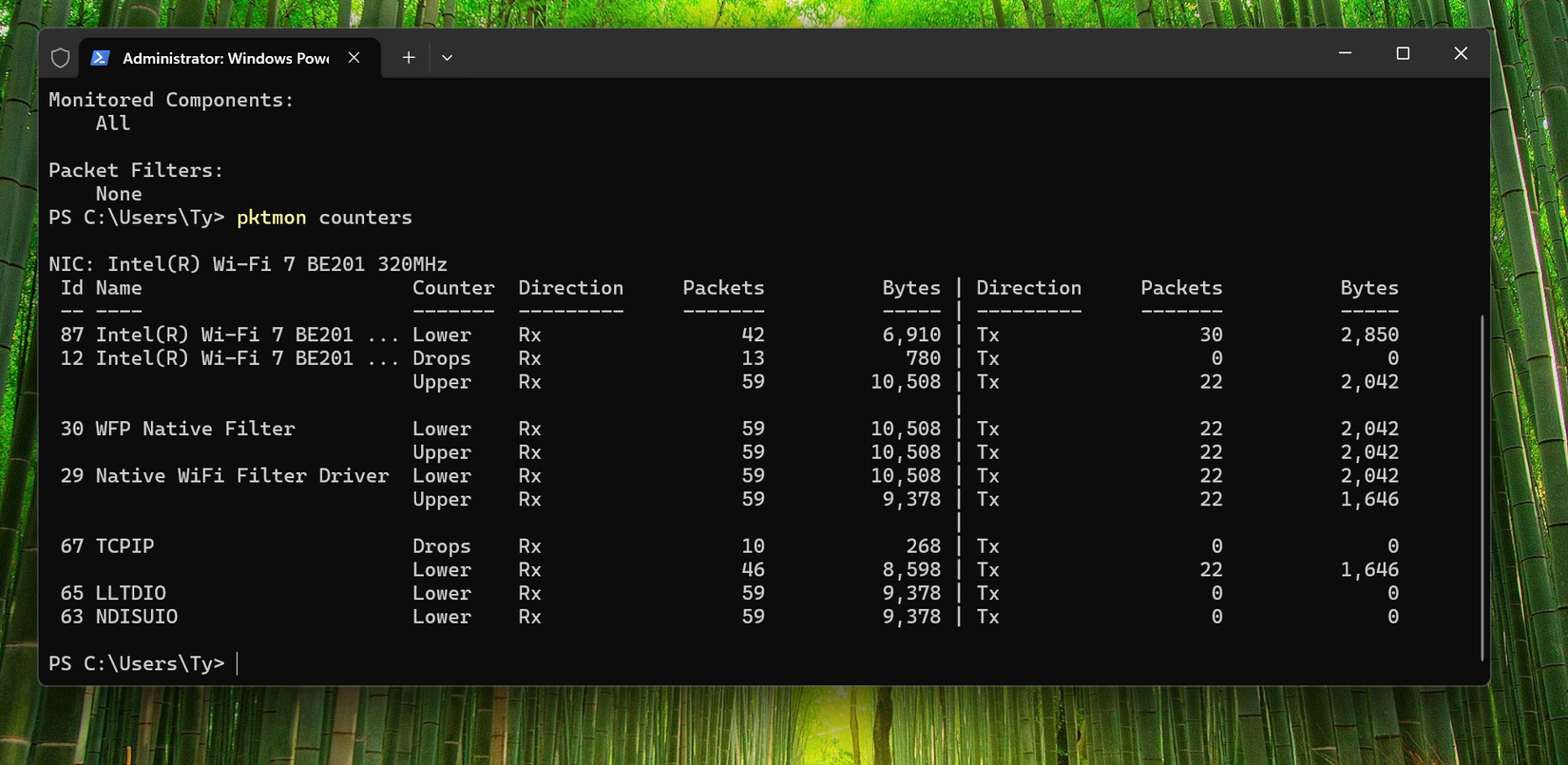Expand the new-tab profile dropdown chevron
Screen dimensions: 1568x765
pos(447,58)
